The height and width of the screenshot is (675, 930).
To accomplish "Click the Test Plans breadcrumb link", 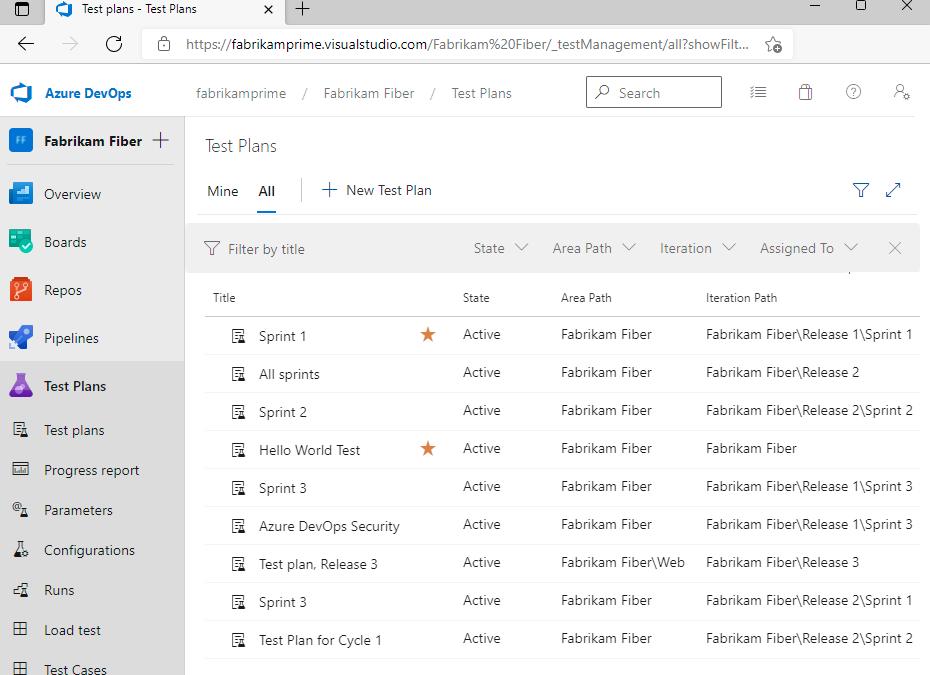I will coord(482,93).
